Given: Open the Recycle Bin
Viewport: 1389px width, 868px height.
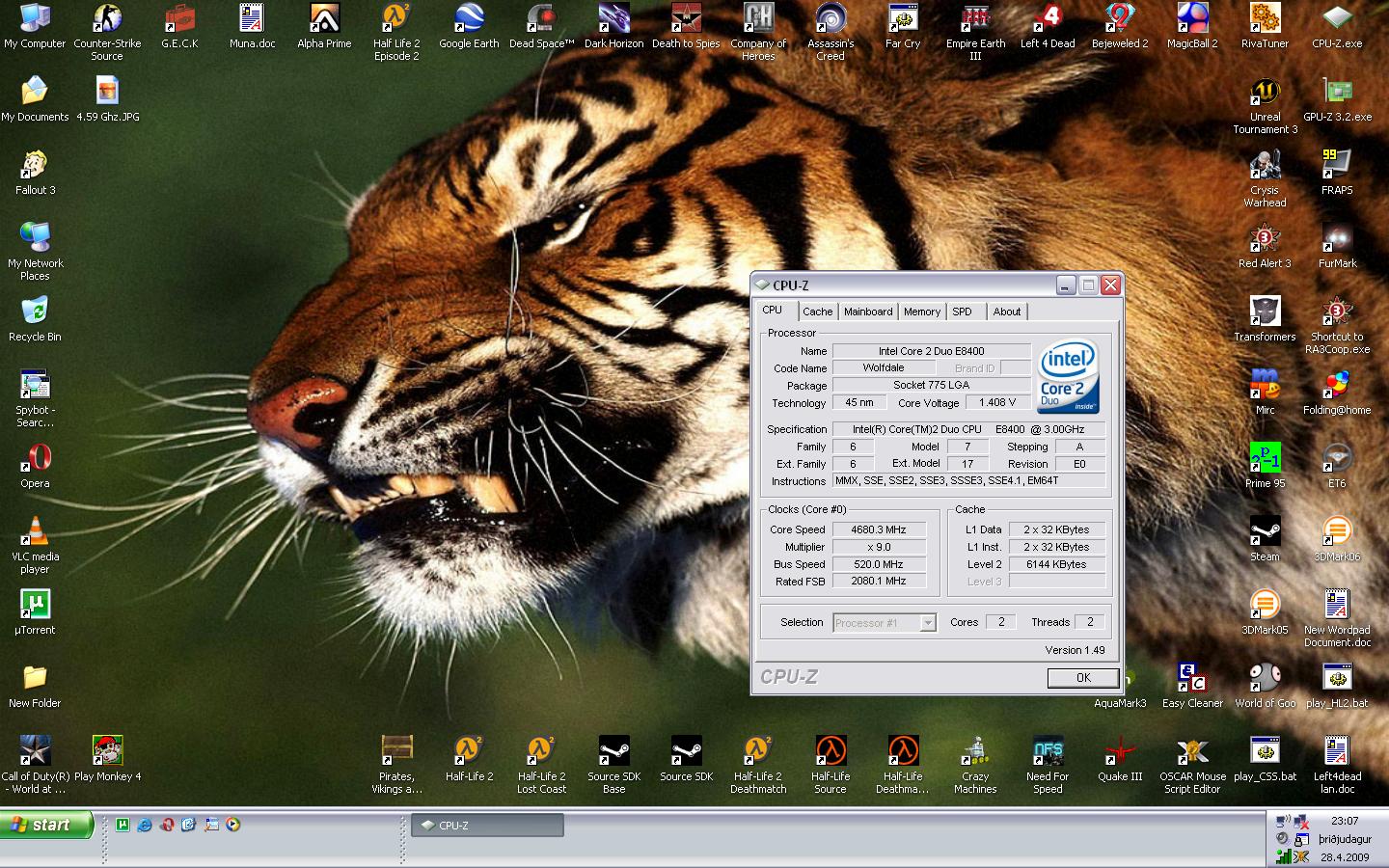Looking at the screenshot, I should 35,311.
